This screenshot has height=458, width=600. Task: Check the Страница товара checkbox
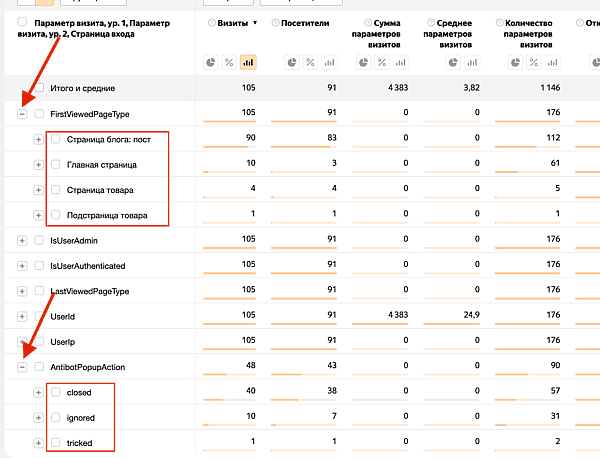coord(55,190)
